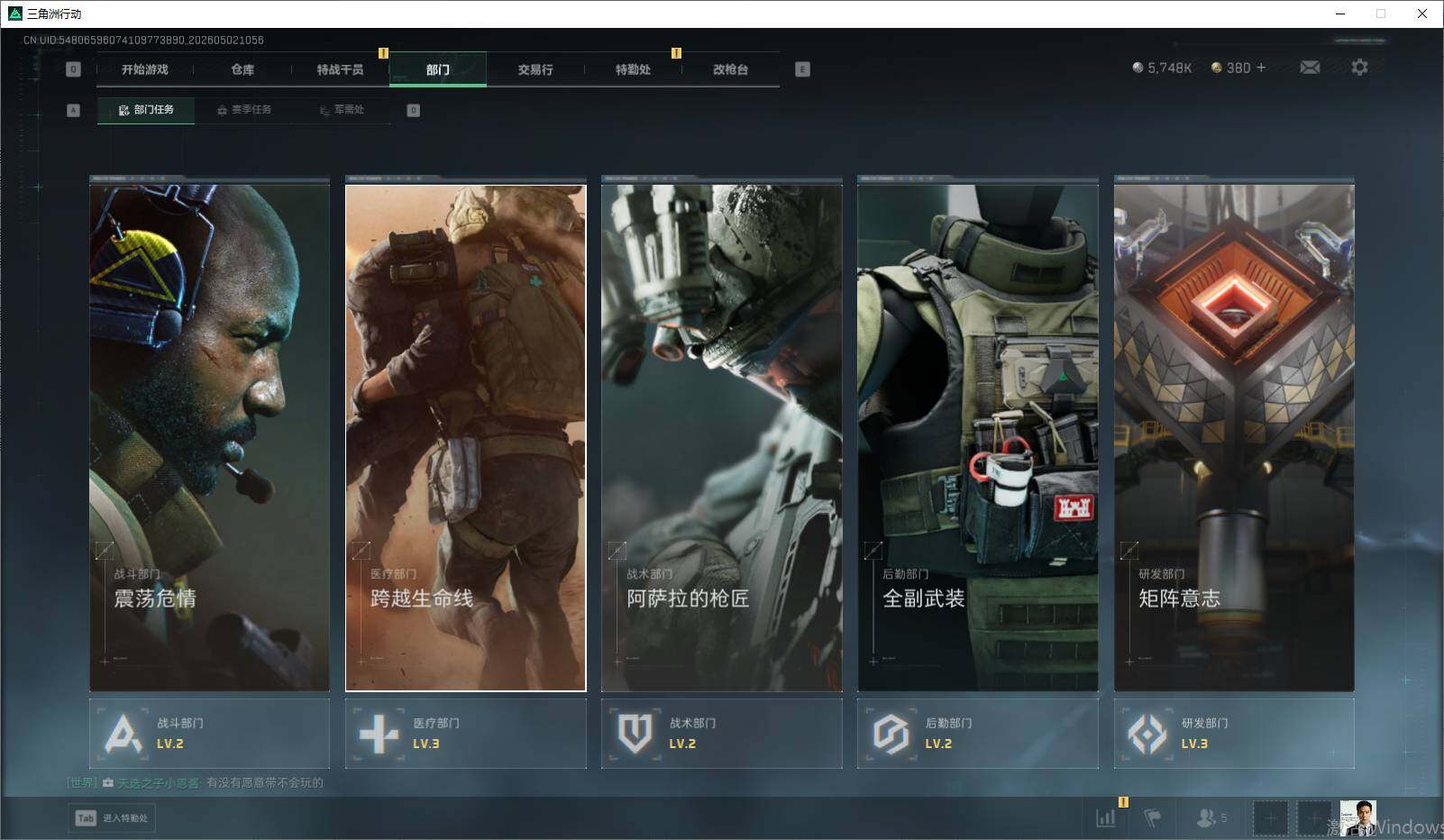
Task: Click the expand icon on 全副武装 card
Action: (873, 550)
